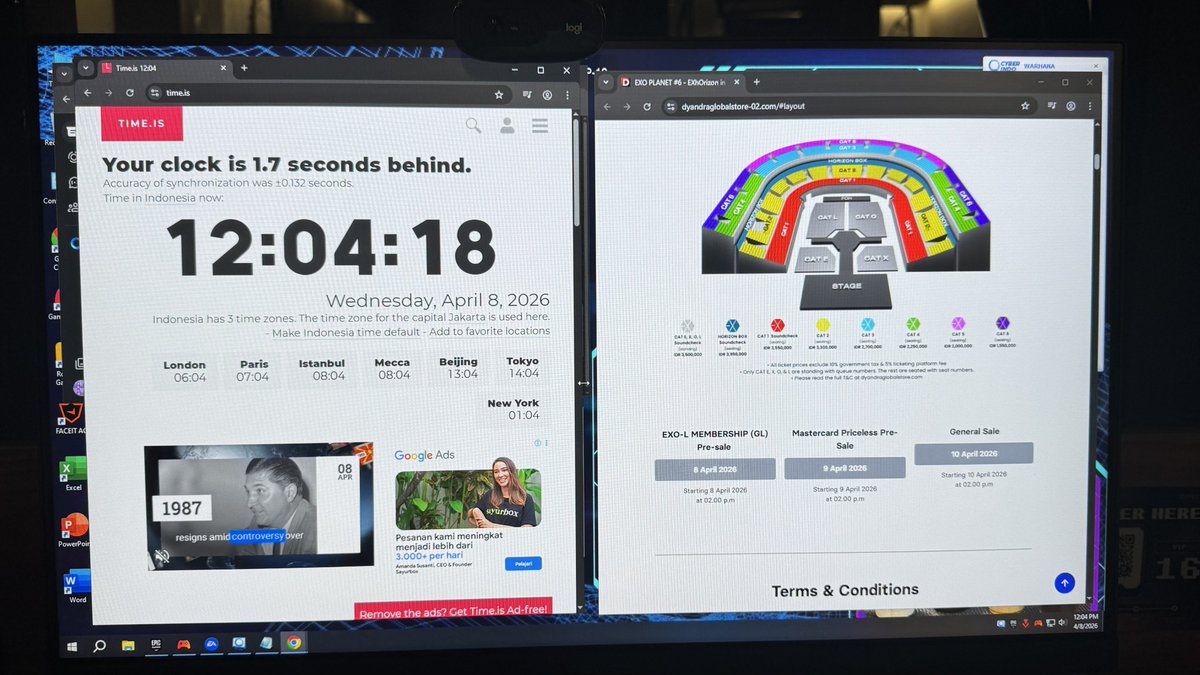The image size is (1200, 675).
Task: Open New York 01:04 time link
Action: tap(513, 409)
